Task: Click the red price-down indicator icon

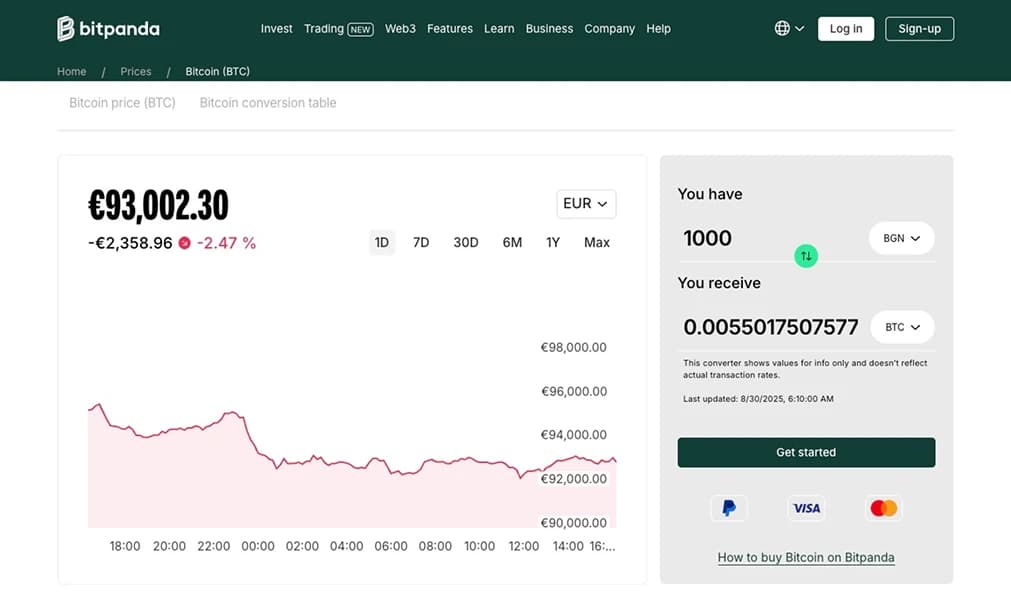Action: pos(184,243)
